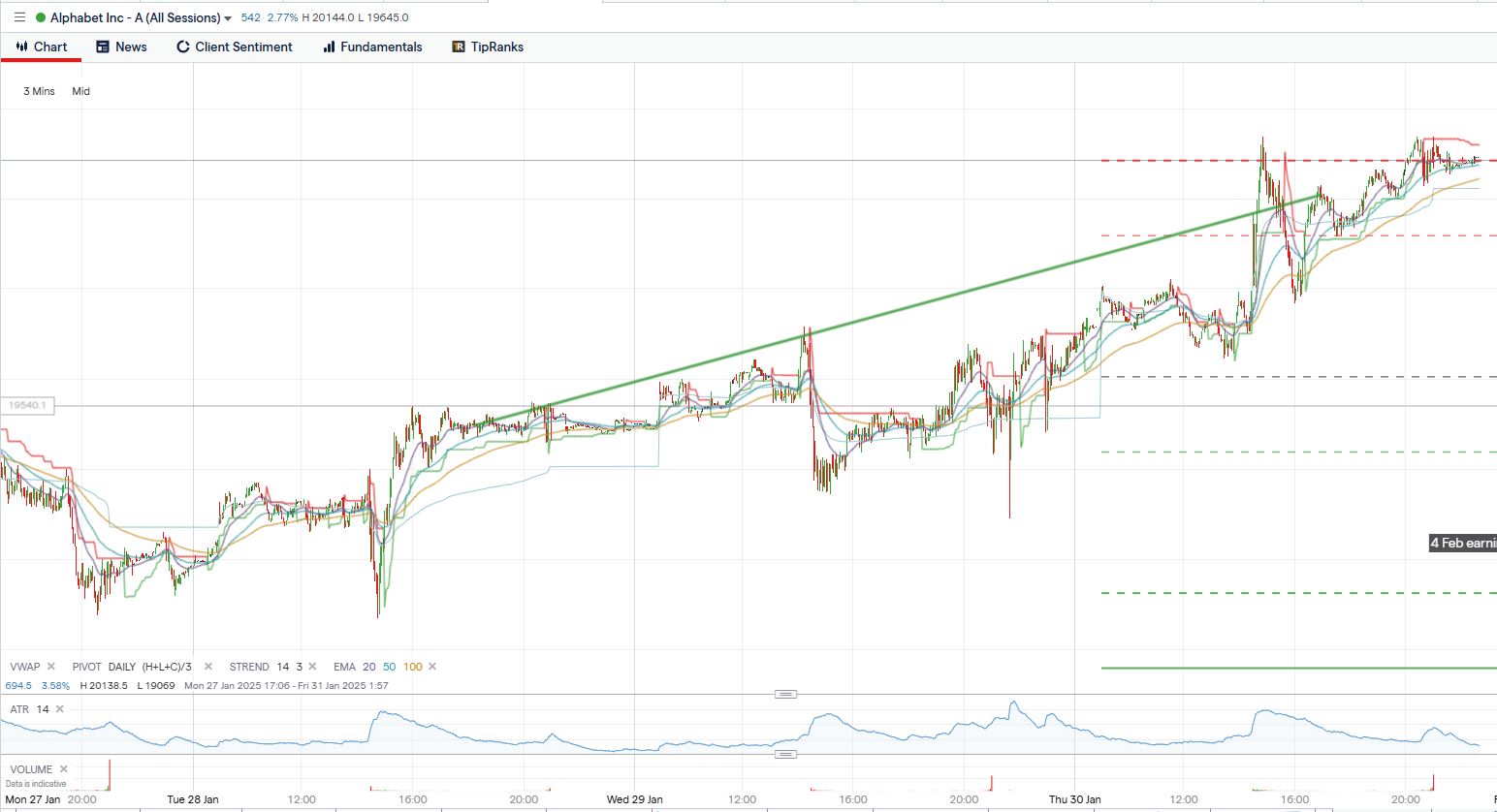Remove the STREND indicator with its X
The height and width of the screenshot is (812, 1497).
click(x=313, y=667)
